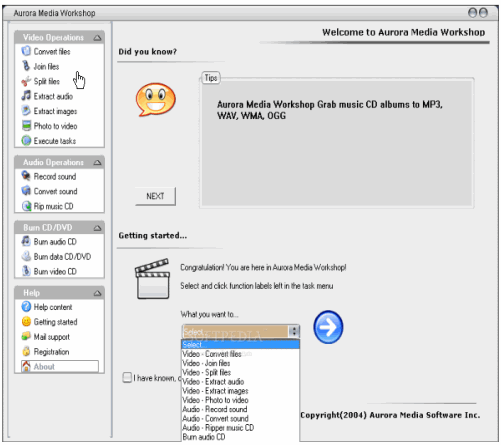Open 'Join files' task label

coord(46,67)
